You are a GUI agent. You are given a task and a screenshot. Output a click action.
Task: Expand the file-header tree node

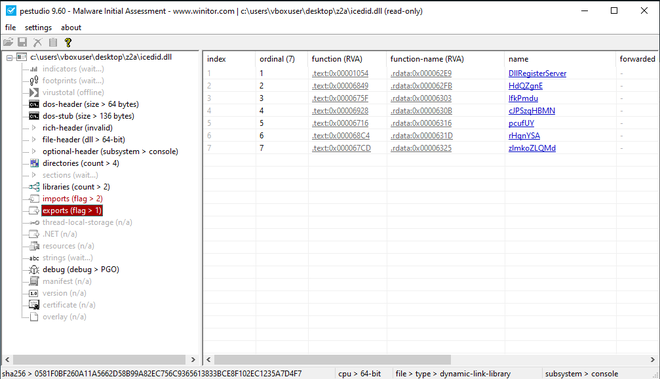pyautogui.click(x=34, y=139)
